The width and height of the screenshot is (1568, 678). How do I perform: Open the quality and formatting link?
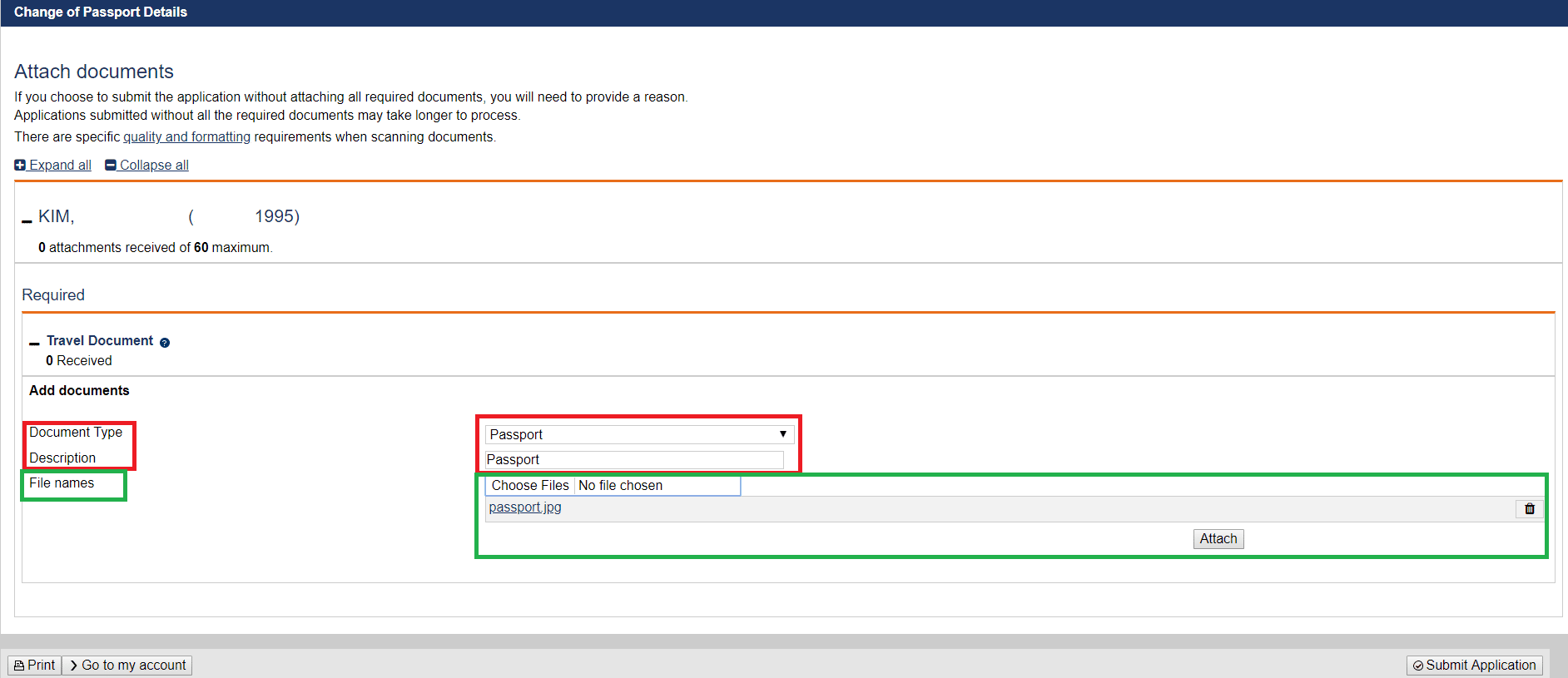pos(186,136)
